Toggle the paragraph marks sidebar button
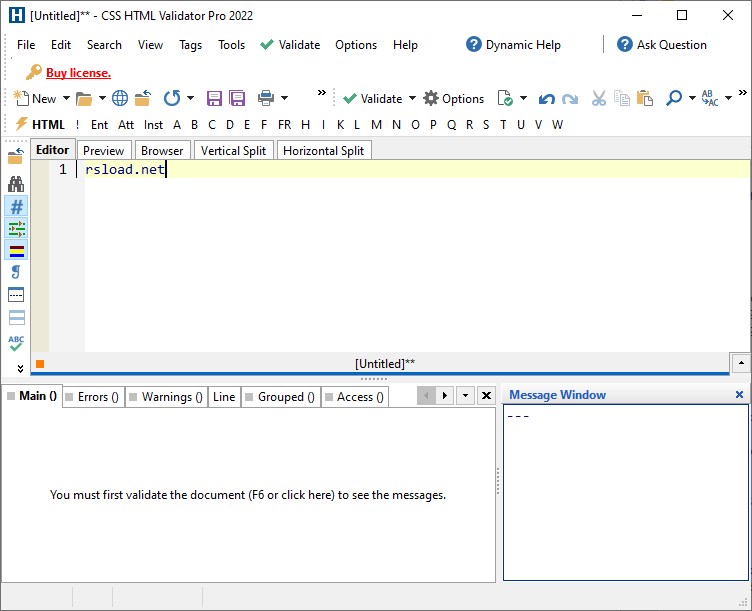This screenshot has width=752, height=611. pos(16,272)
